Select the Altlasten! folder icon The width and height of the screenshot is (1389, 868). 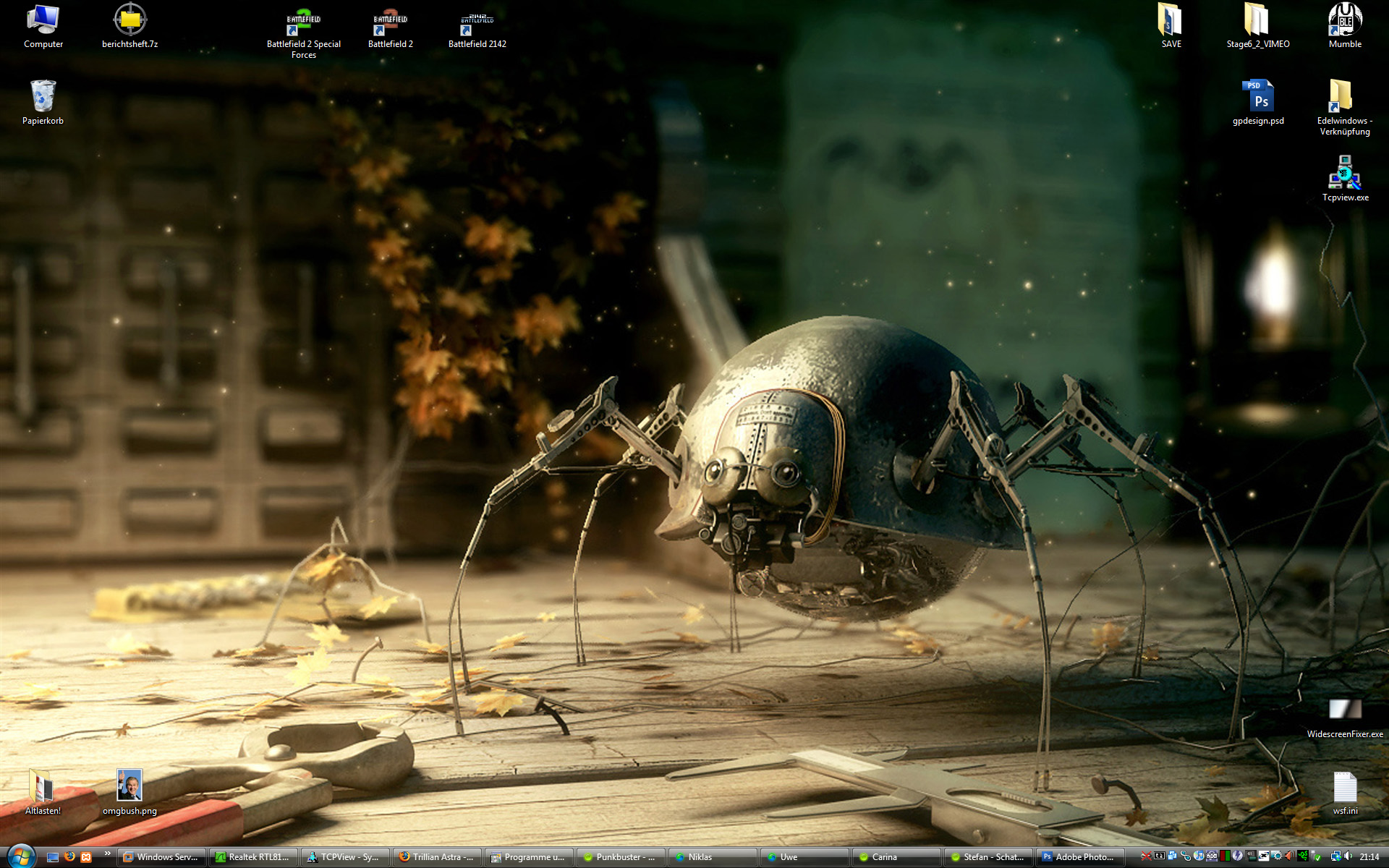click(x=43, y=792)
